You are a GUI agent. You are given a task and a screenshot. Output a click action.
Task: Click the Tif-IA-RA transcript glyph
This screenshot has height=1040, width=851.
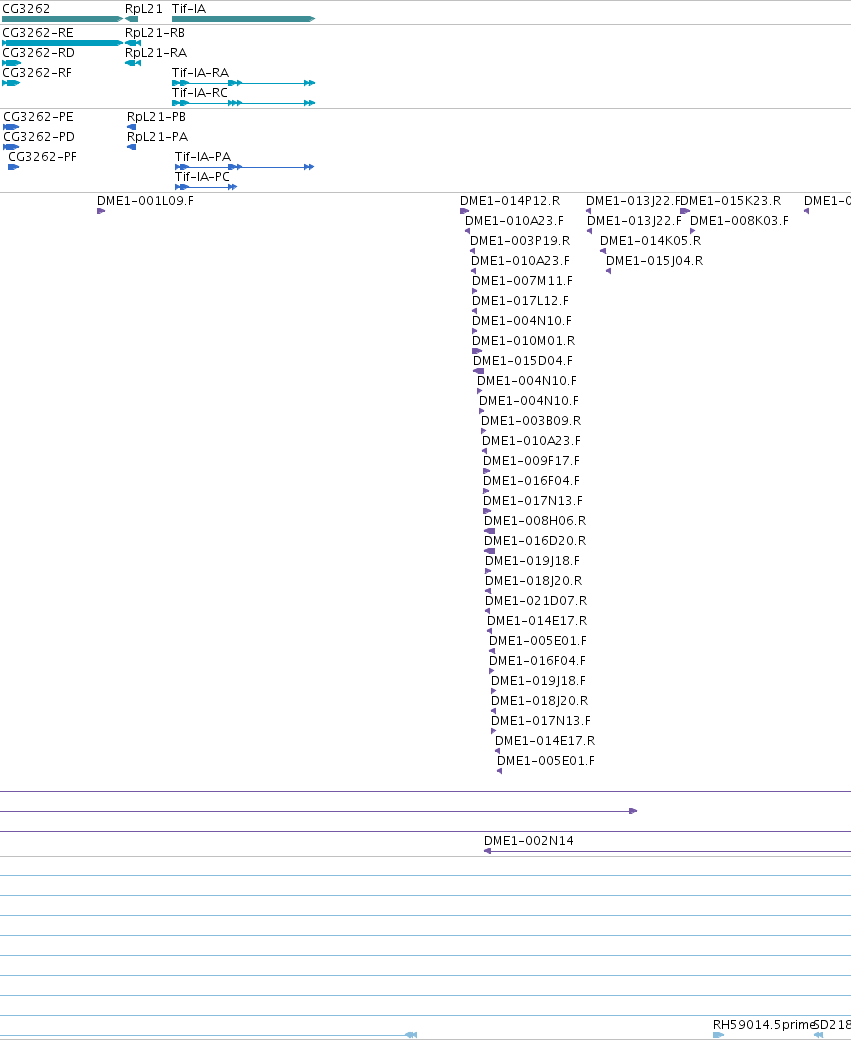click(243, 83)
